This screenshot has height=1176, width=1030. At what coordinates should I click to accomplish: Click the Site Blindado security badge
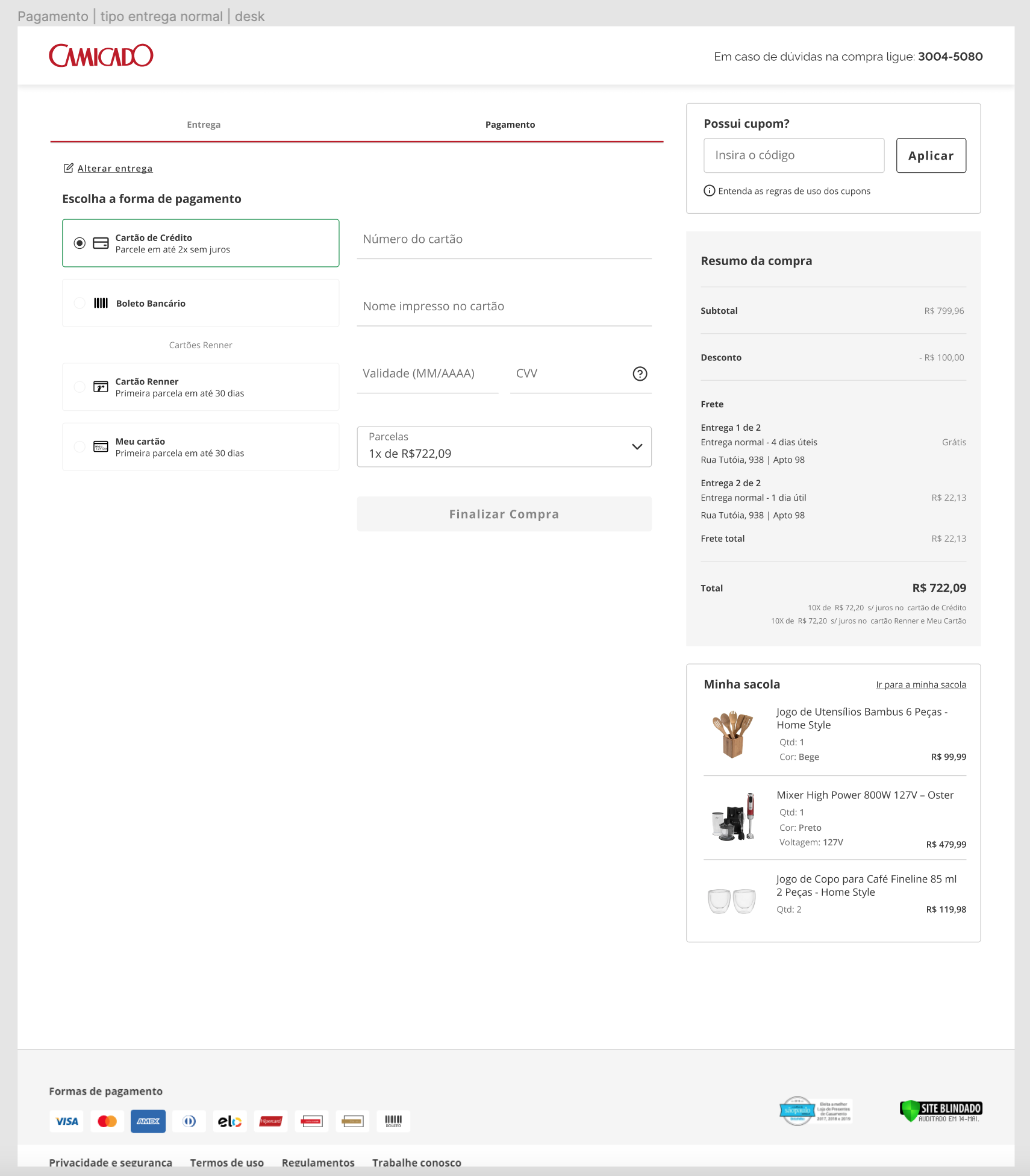point(941,1111)
